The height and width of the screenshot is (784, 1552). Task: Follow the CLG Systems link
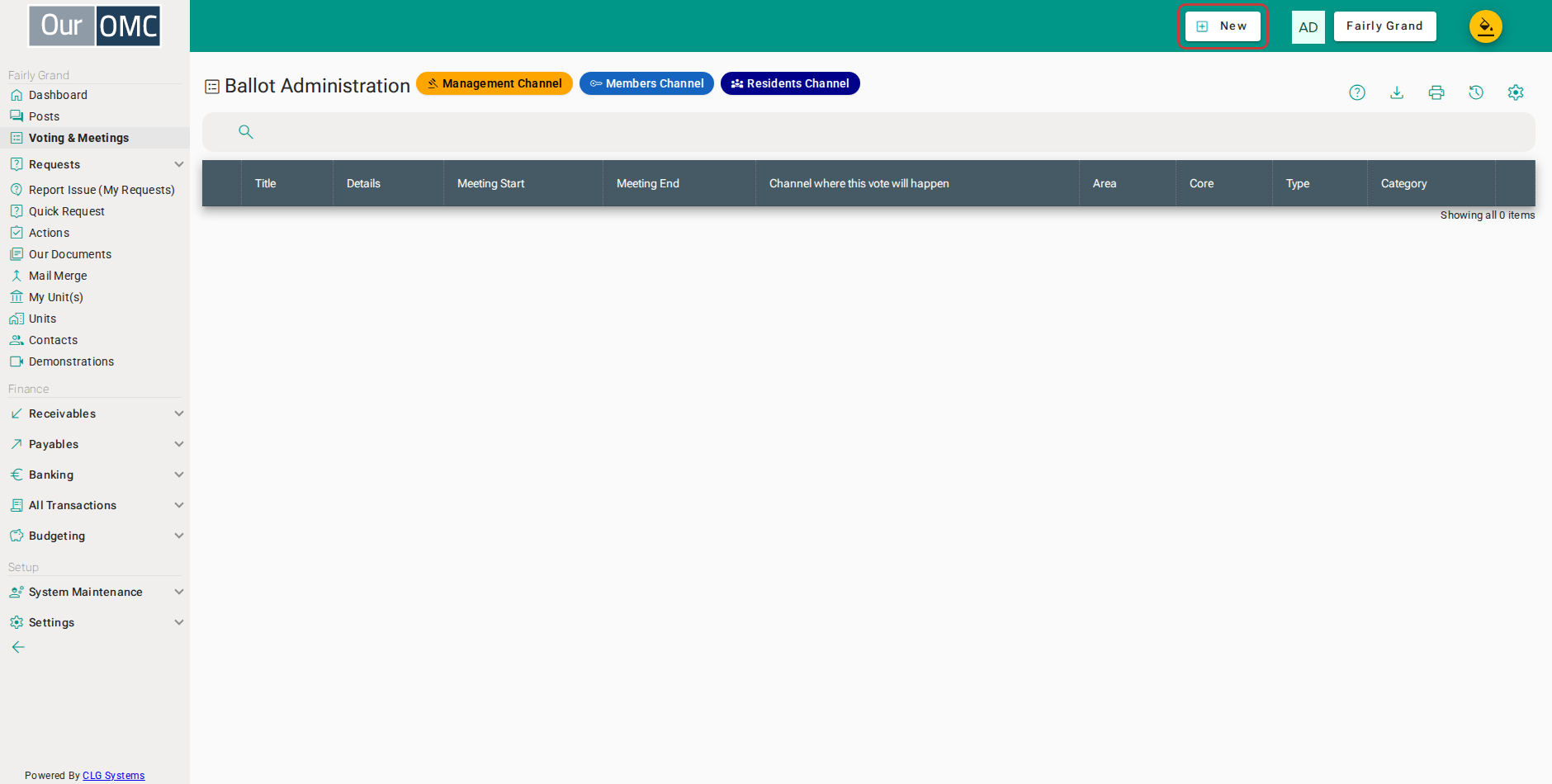tap(113, 776)
